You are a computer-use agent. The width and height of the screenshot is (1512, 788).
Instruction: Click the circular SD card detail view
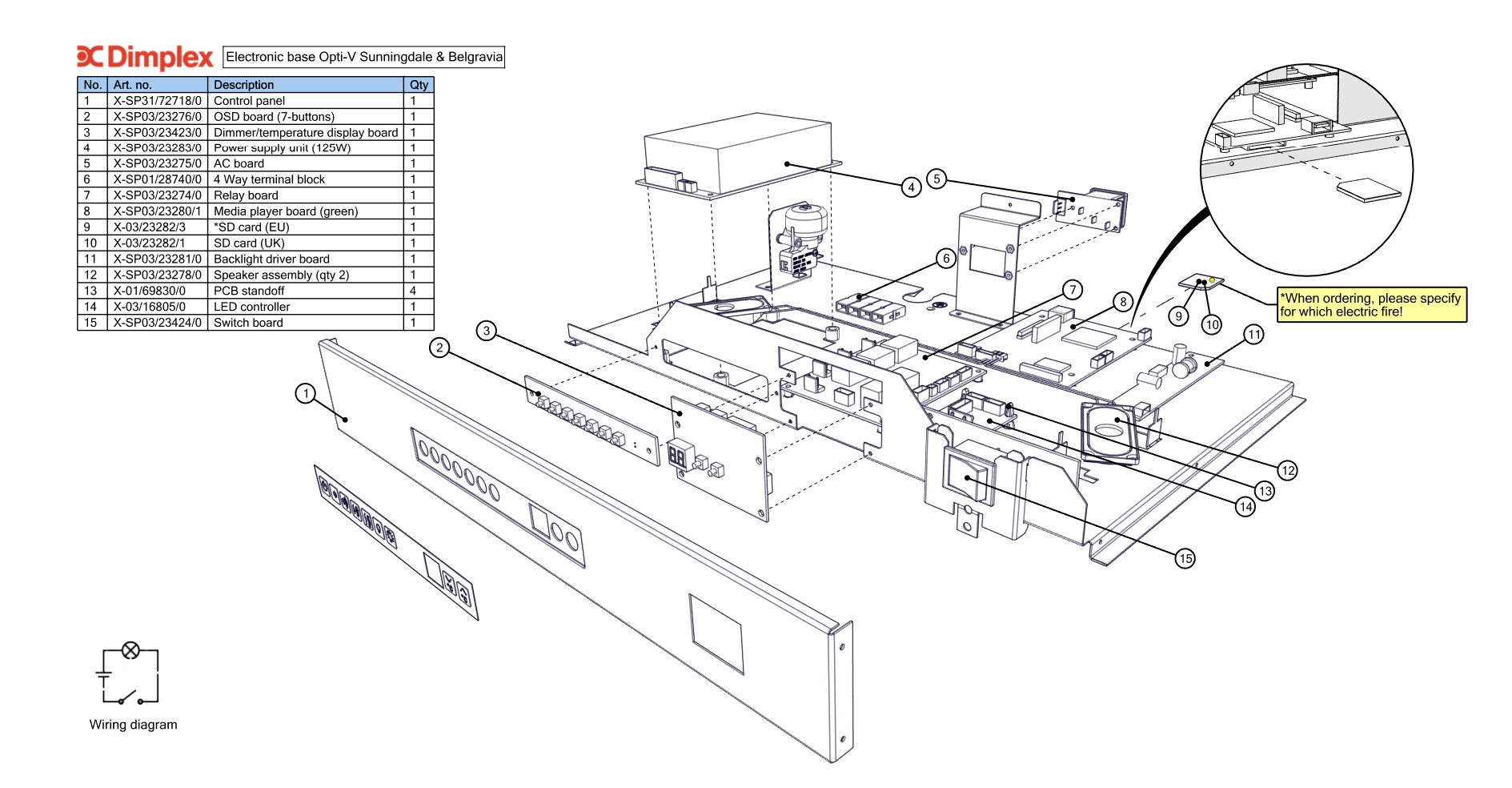pos(1306,171)
